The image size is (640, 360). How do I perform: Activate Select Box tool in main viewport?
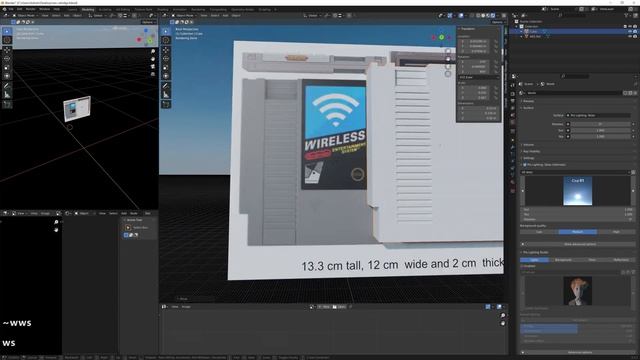pos(166,31)
